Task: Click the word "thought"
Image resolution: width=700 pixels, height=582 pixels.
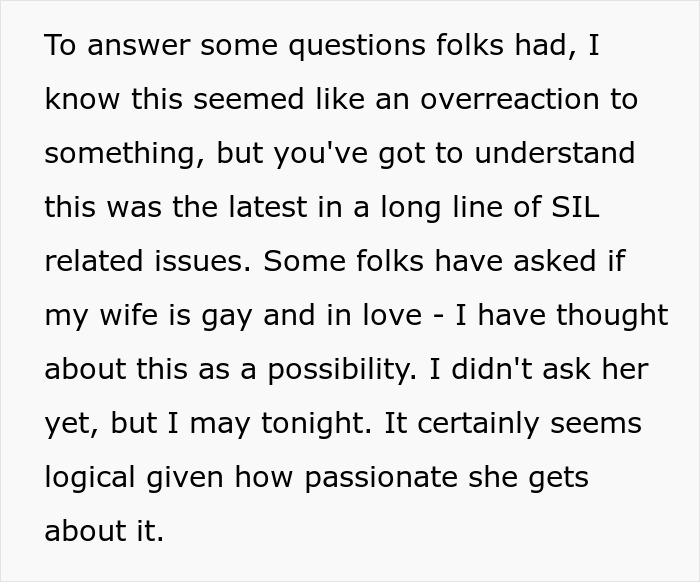Action: [x=612, y=316]
